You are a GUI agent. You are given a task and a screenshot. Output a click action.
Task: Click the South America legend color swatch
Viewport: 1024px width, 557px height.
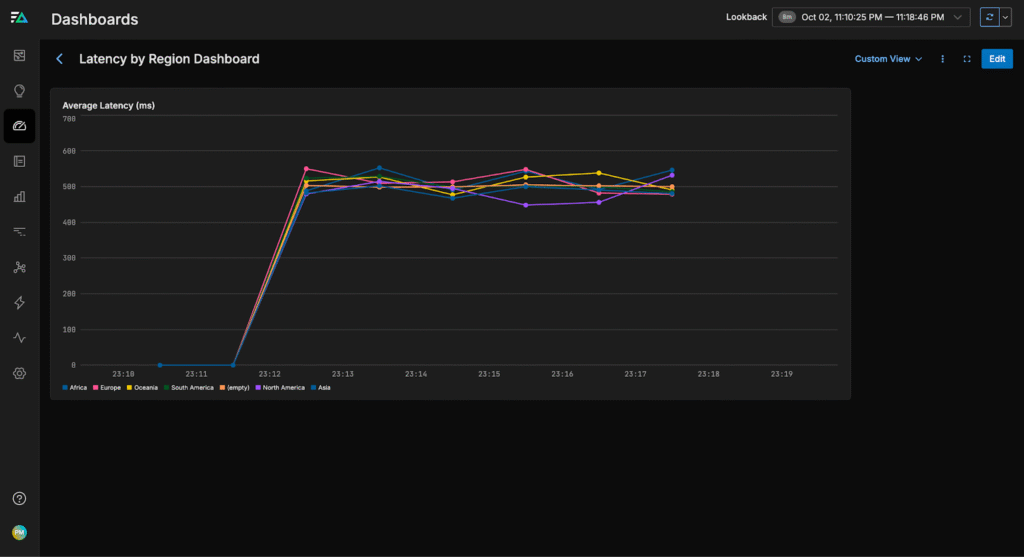[168, 387]
